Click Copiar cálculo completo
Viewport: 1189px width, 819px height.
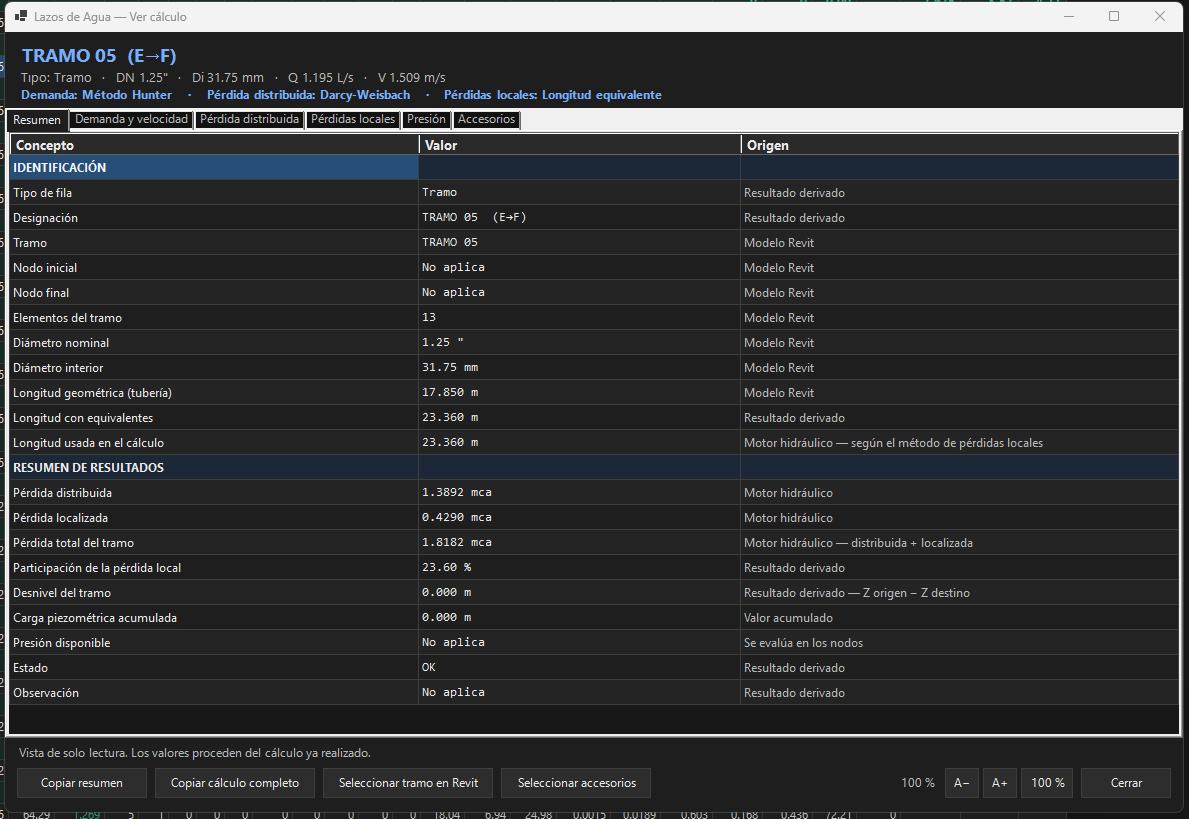[235, 783]
